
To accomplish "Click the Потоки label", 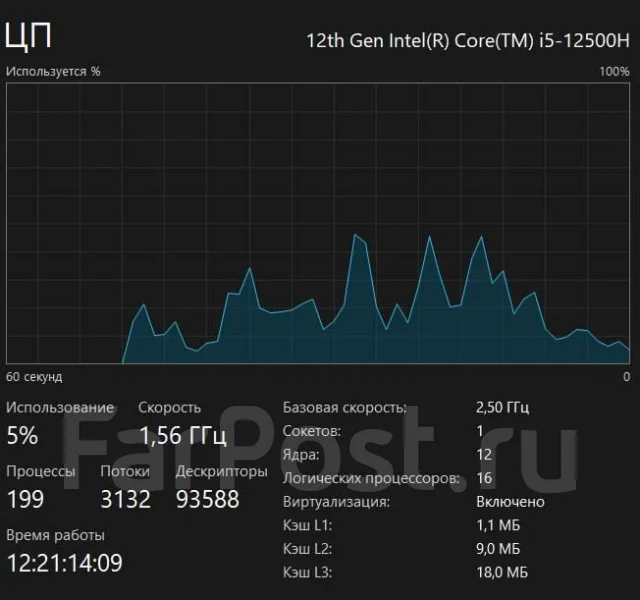I will (125, 471).
